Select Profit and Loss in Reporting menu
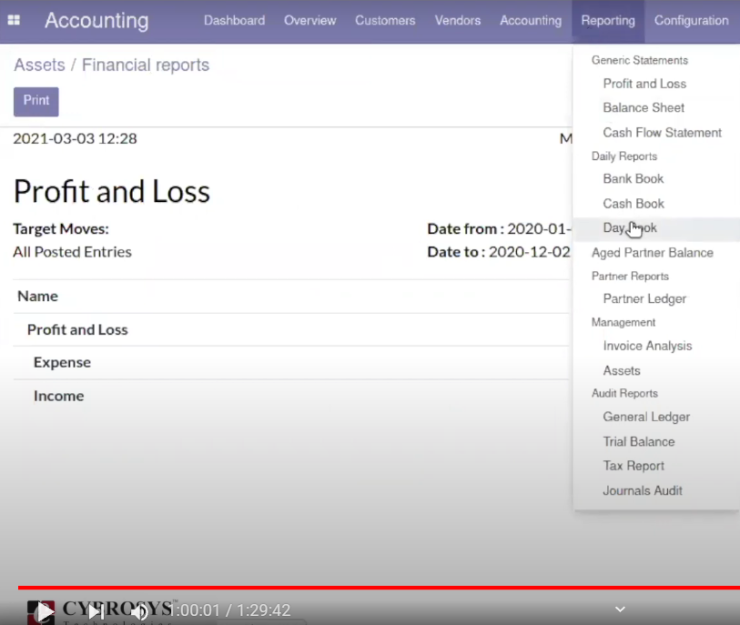This screenshot has height=625, width=740. [645, 84]
